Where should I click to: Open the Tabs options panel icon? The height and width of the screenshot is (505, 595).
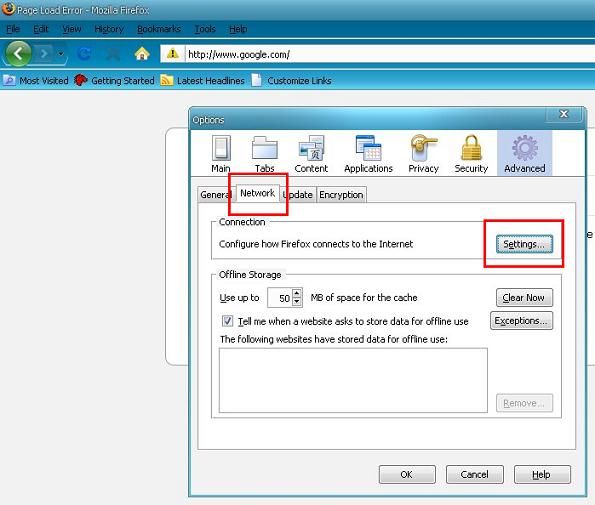[264, 148]
